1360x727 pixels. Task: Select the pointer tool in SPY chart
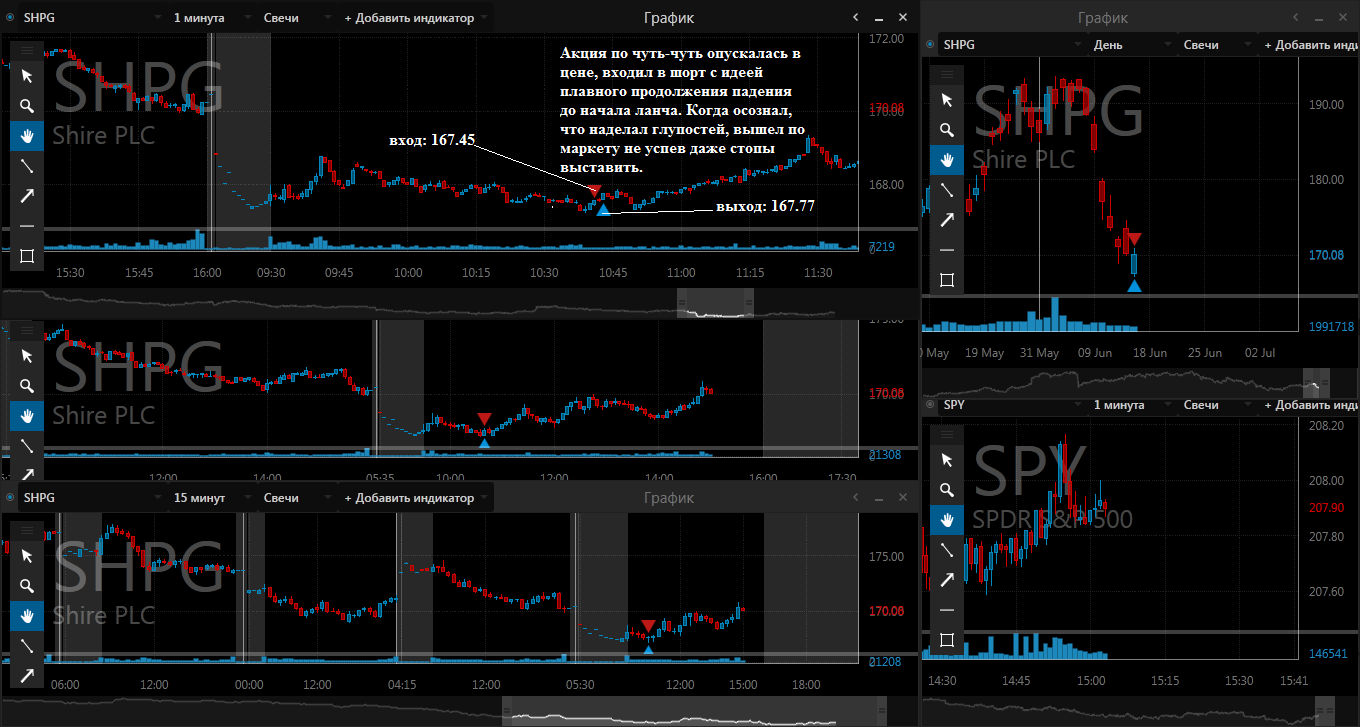(x=947, y=460)
